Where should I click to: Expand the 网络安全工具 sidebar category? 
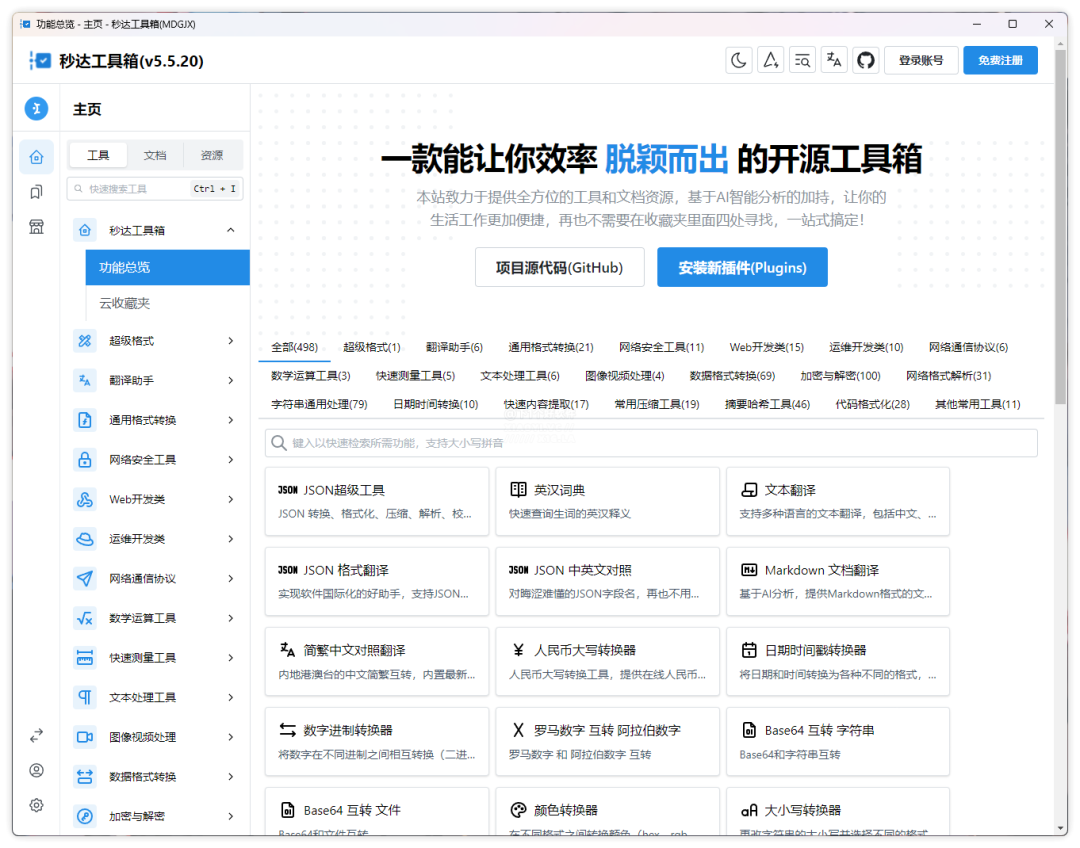click(231, 460)
